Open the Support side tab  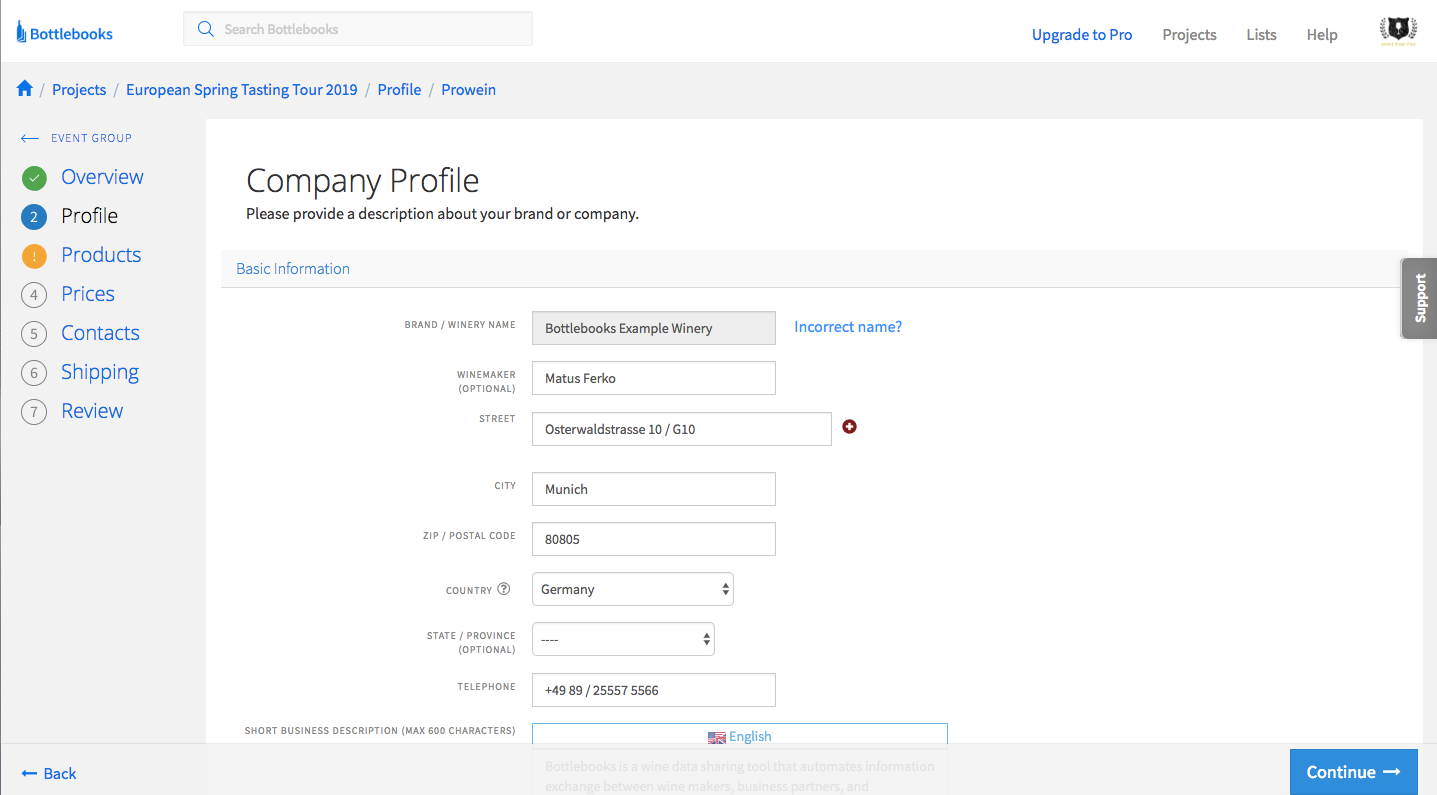point(1420,298)
